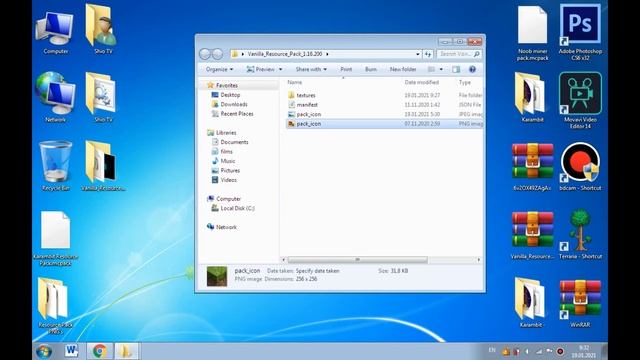Click the Libraries group in the navigation pane
Screen dimensions: 640x360
click(226, 133)
